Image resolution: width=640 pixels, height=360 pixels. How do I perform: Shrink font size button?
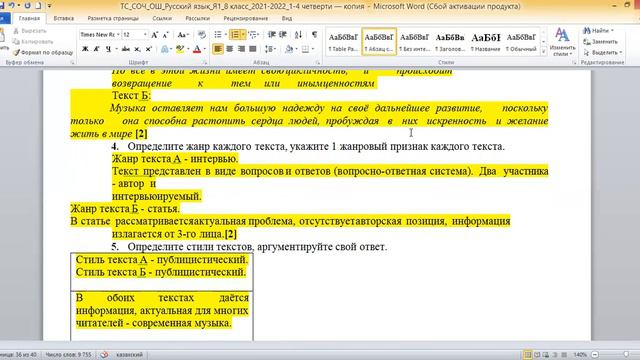(x=166, y=35)
